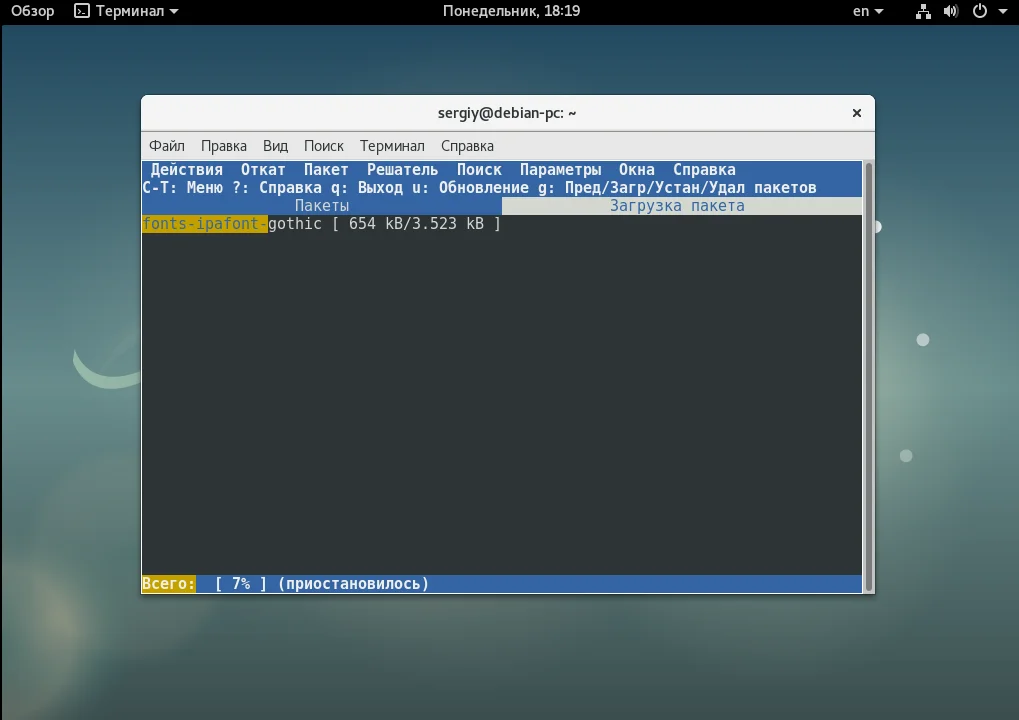Open the network status icon in top bar

pyautogui.click(x=923, y=11)
